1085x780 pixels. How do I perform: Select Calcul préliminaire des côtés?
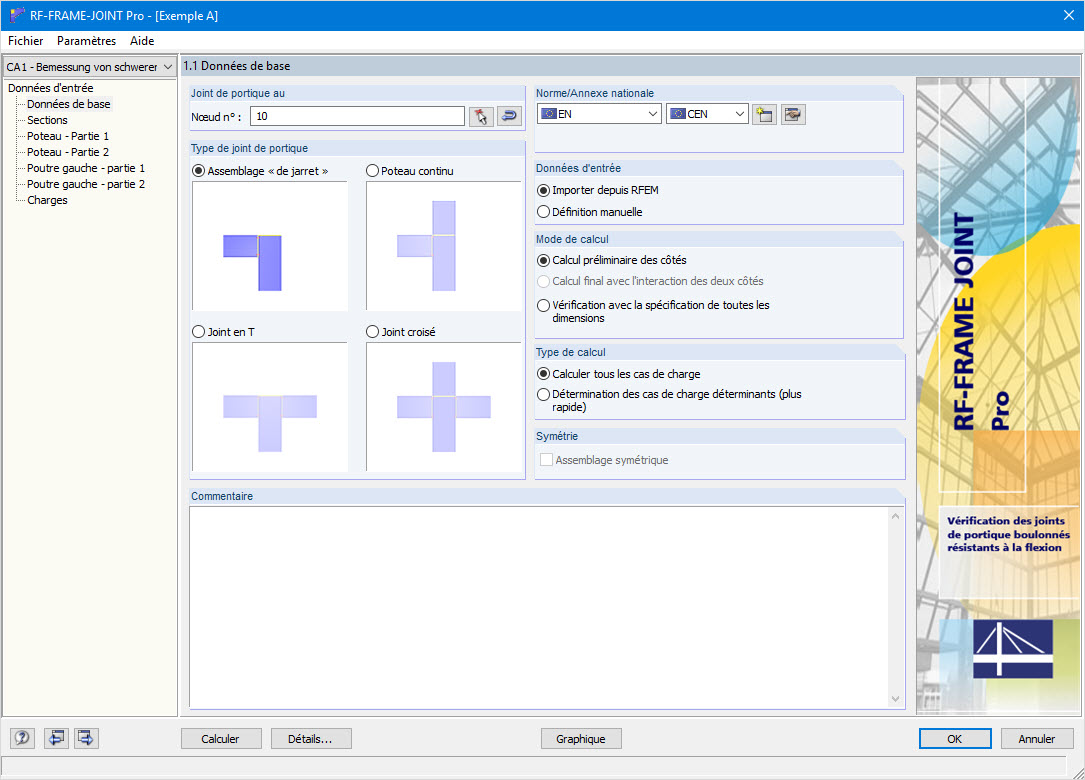[x=612, y=260]
